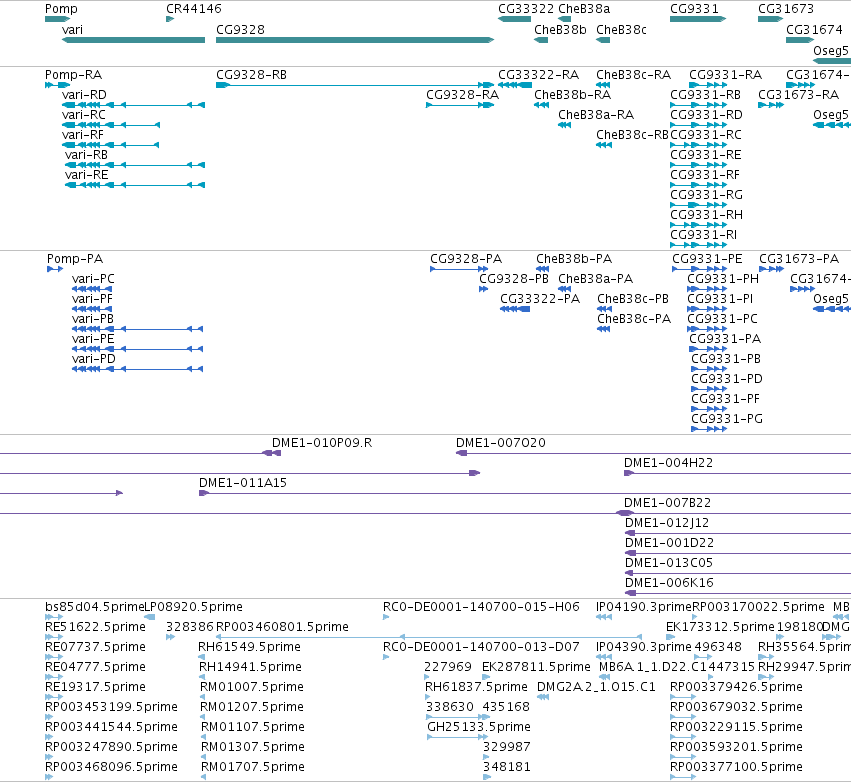Select the CG9331-RG transcript
Viewport: 851px width, 782px height.
[698, 205]
